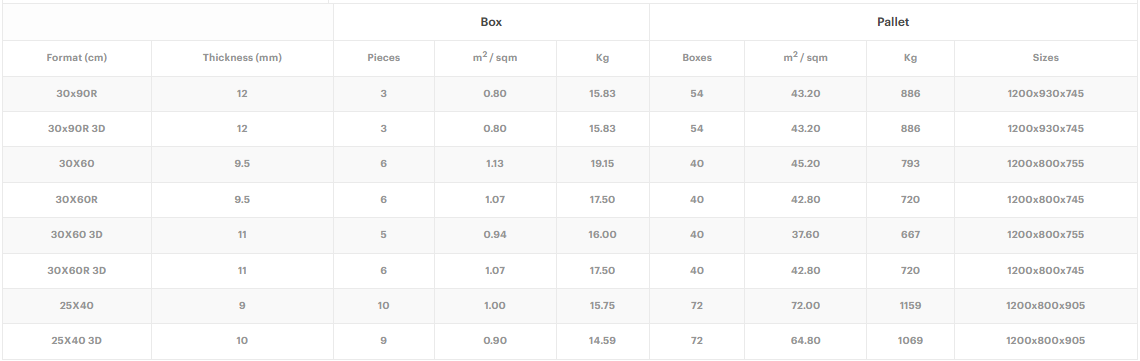Click the 30X60R 3D format row label
1140x361 pixels.
(77, 270)
